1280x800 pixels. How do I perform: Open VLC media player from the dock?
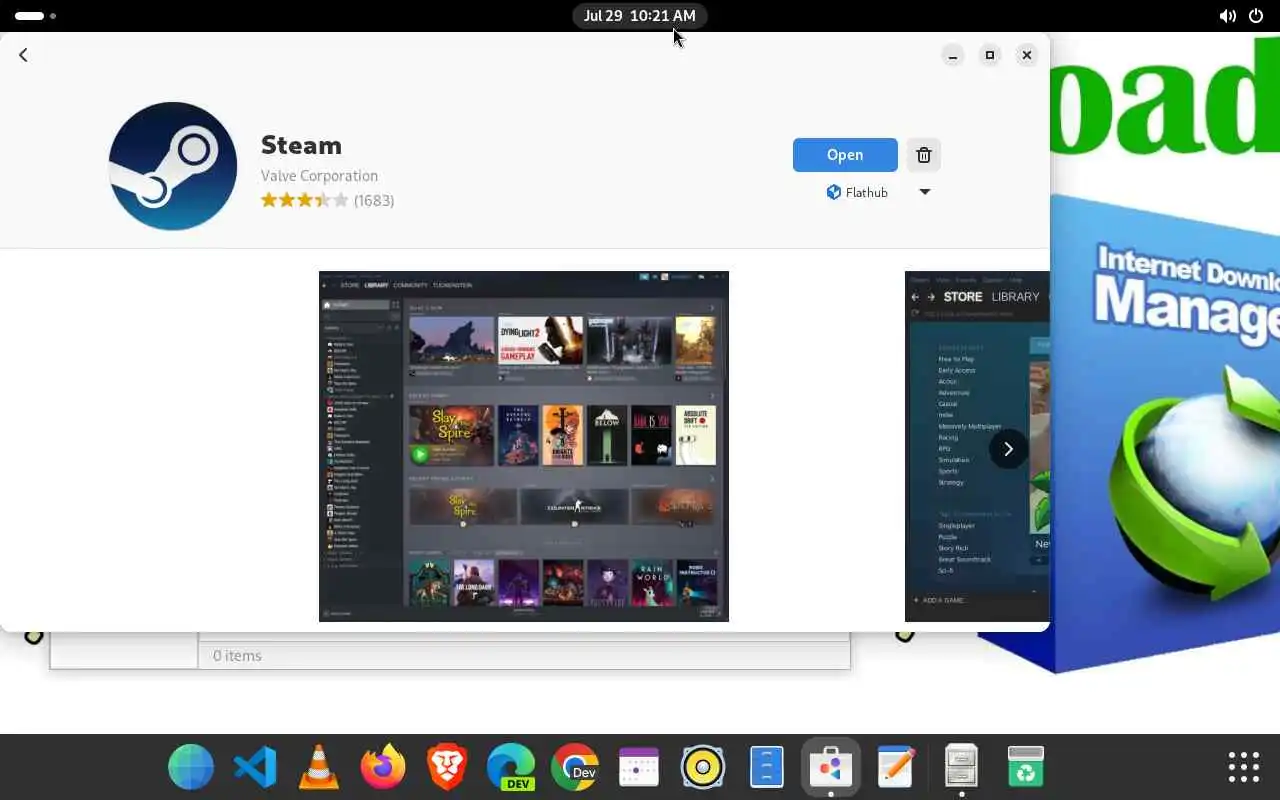[319, 768]
